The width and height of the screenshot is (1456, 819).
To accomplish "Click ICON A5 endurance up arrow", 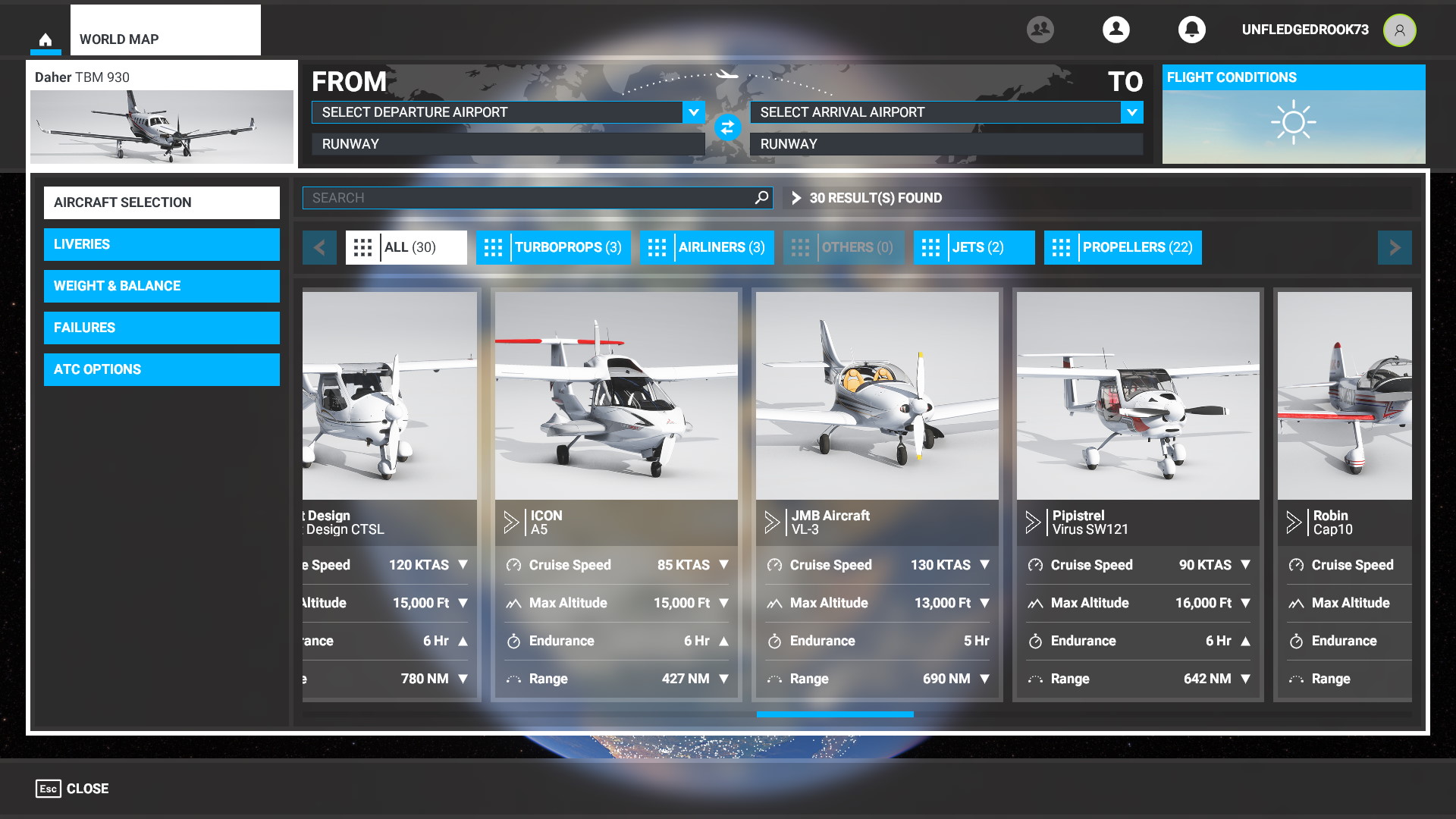I will pyautogui.click(x=723, y=641).
